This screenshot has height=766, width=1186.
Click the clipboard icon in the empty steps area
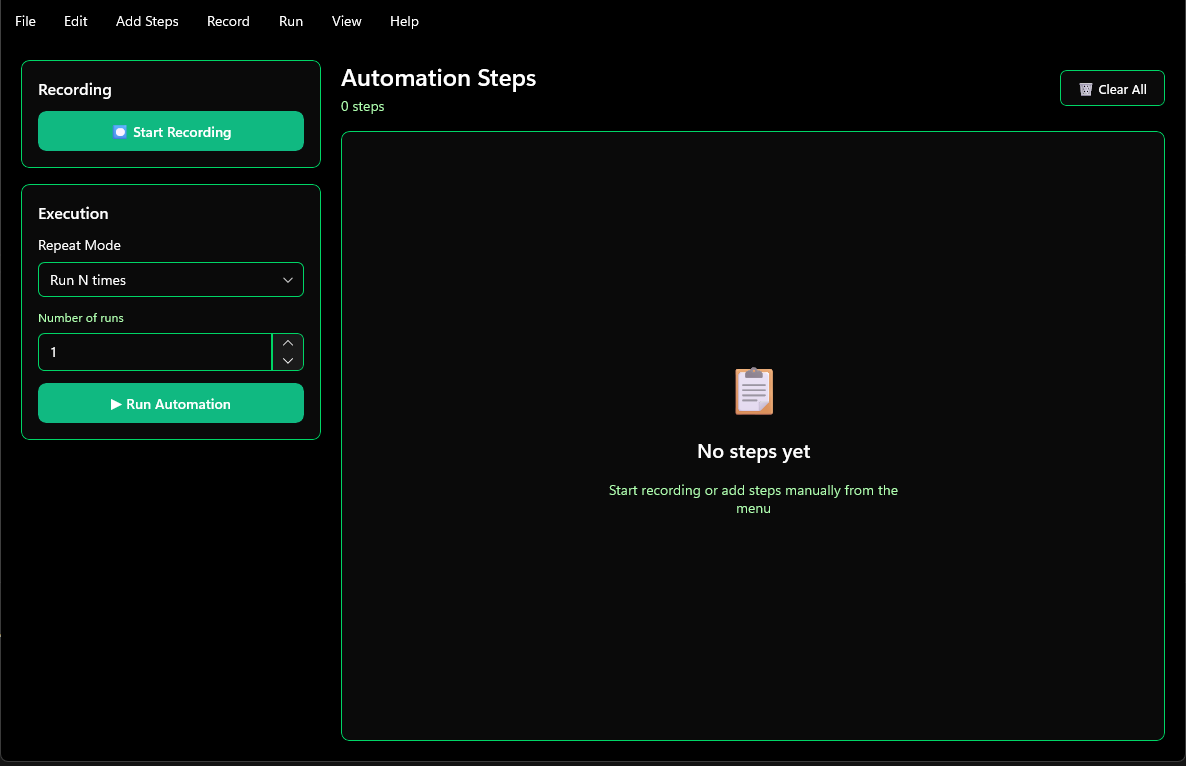pos(754,391)
